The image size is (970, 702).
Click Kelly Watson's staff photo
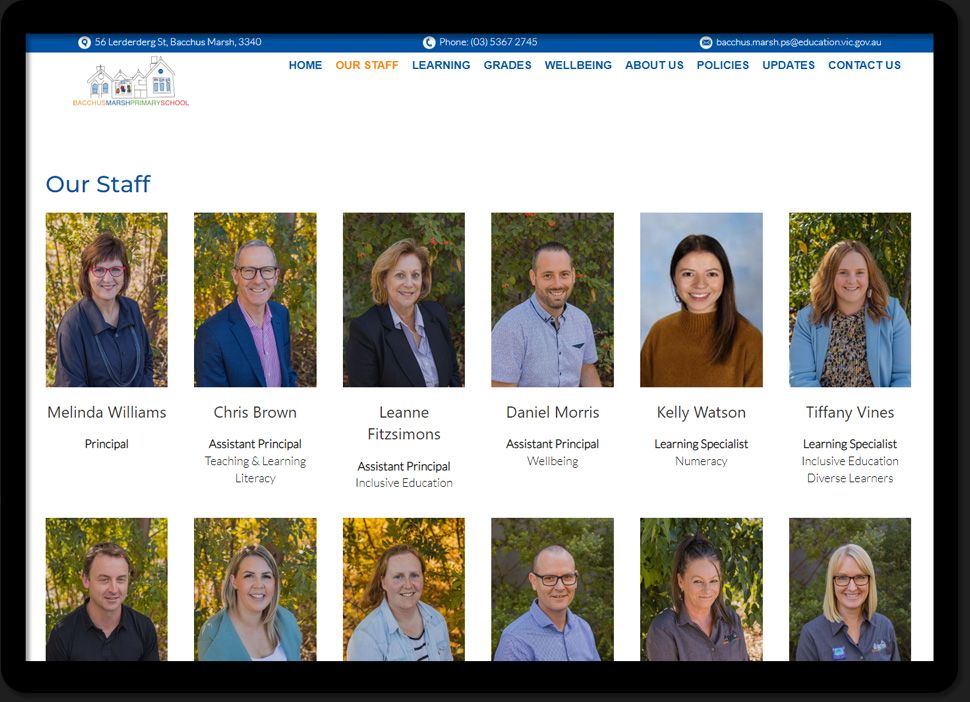pyautogui.click(x=701, y=299)
